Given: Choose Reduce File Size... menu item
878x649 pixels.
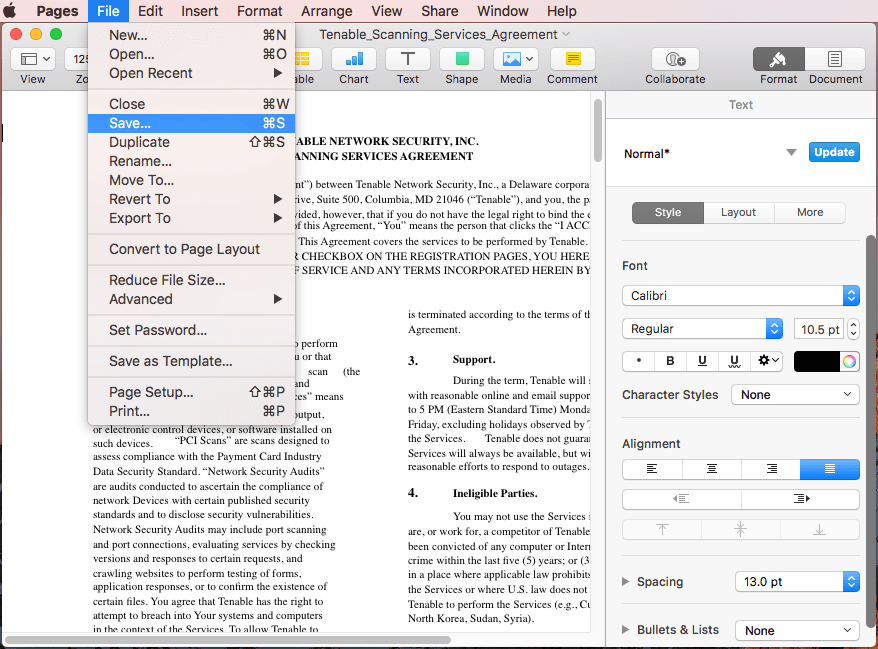Looking at the screenshot, I should click(x=192, y=280).
